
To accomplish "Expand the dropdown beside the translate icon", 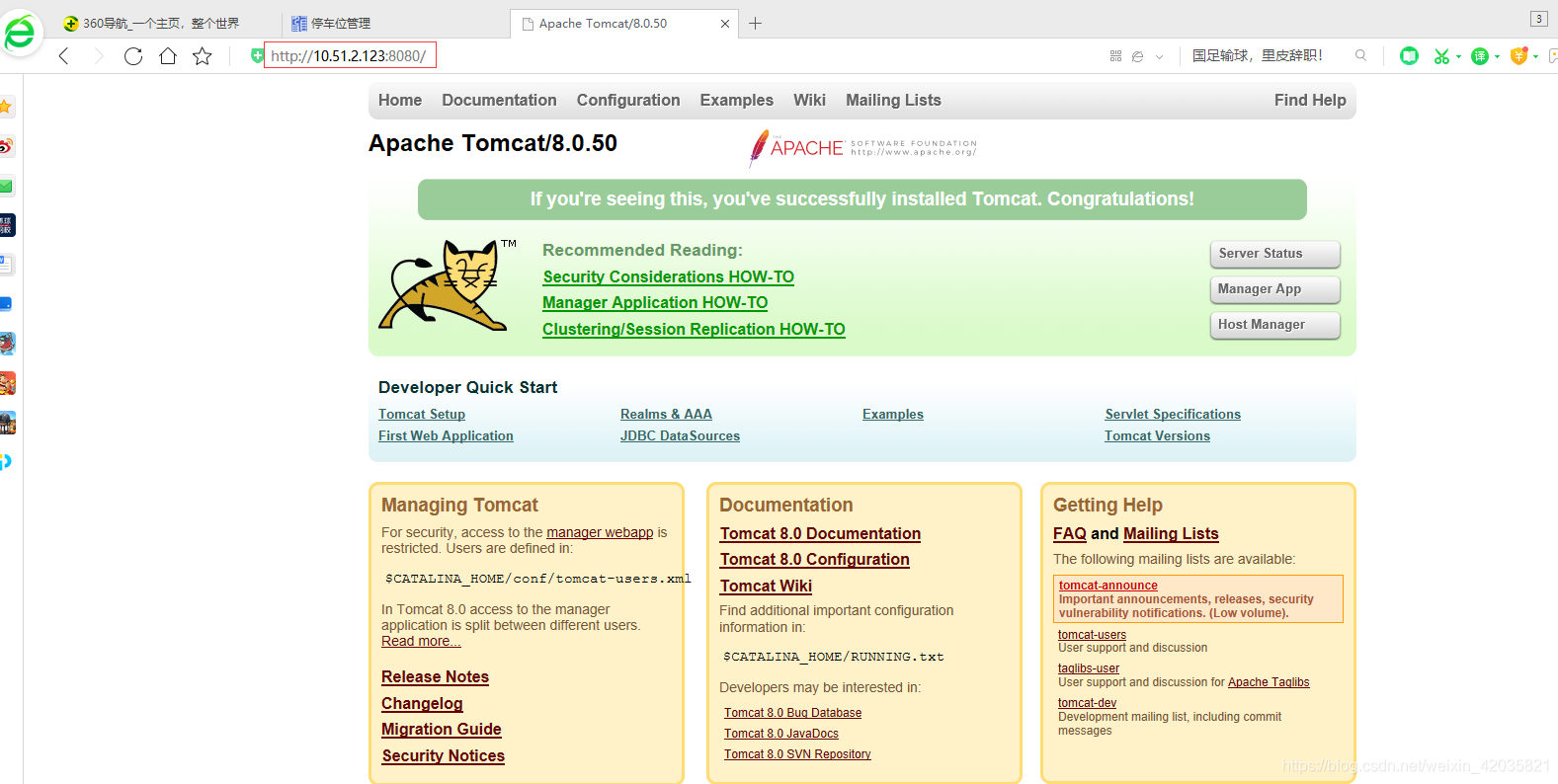I will (1497, 57).
